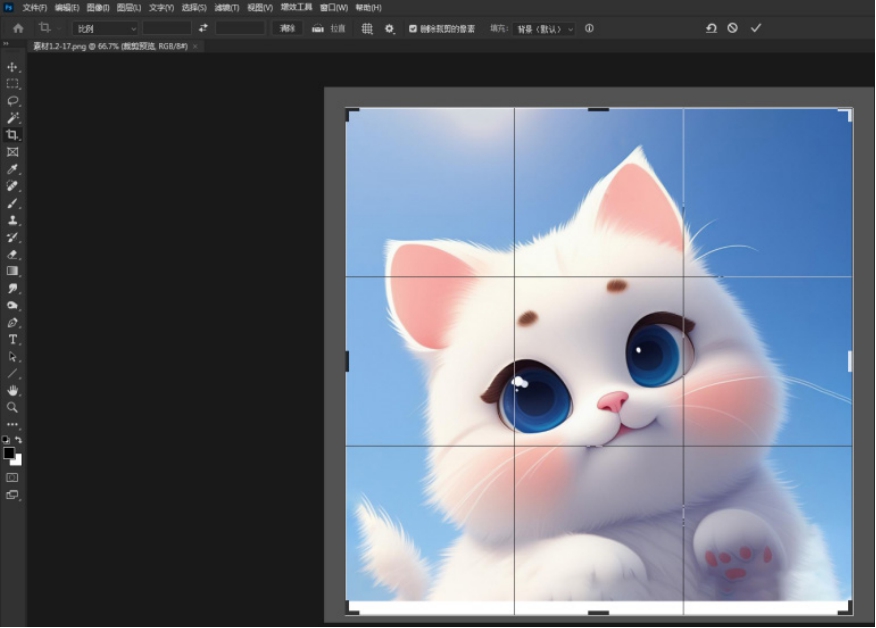Viewport: 876px width, 628px height.
Task: Activate the Hand tool
Action: (13, 390)
